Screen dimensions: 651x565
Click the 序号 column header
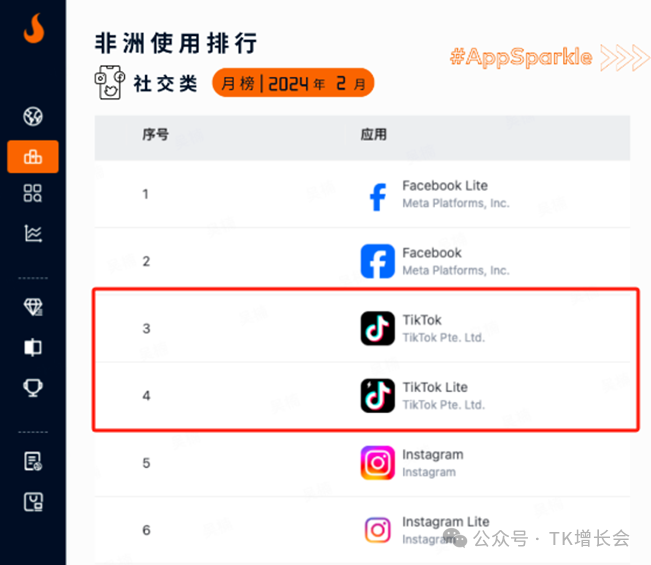156,135
